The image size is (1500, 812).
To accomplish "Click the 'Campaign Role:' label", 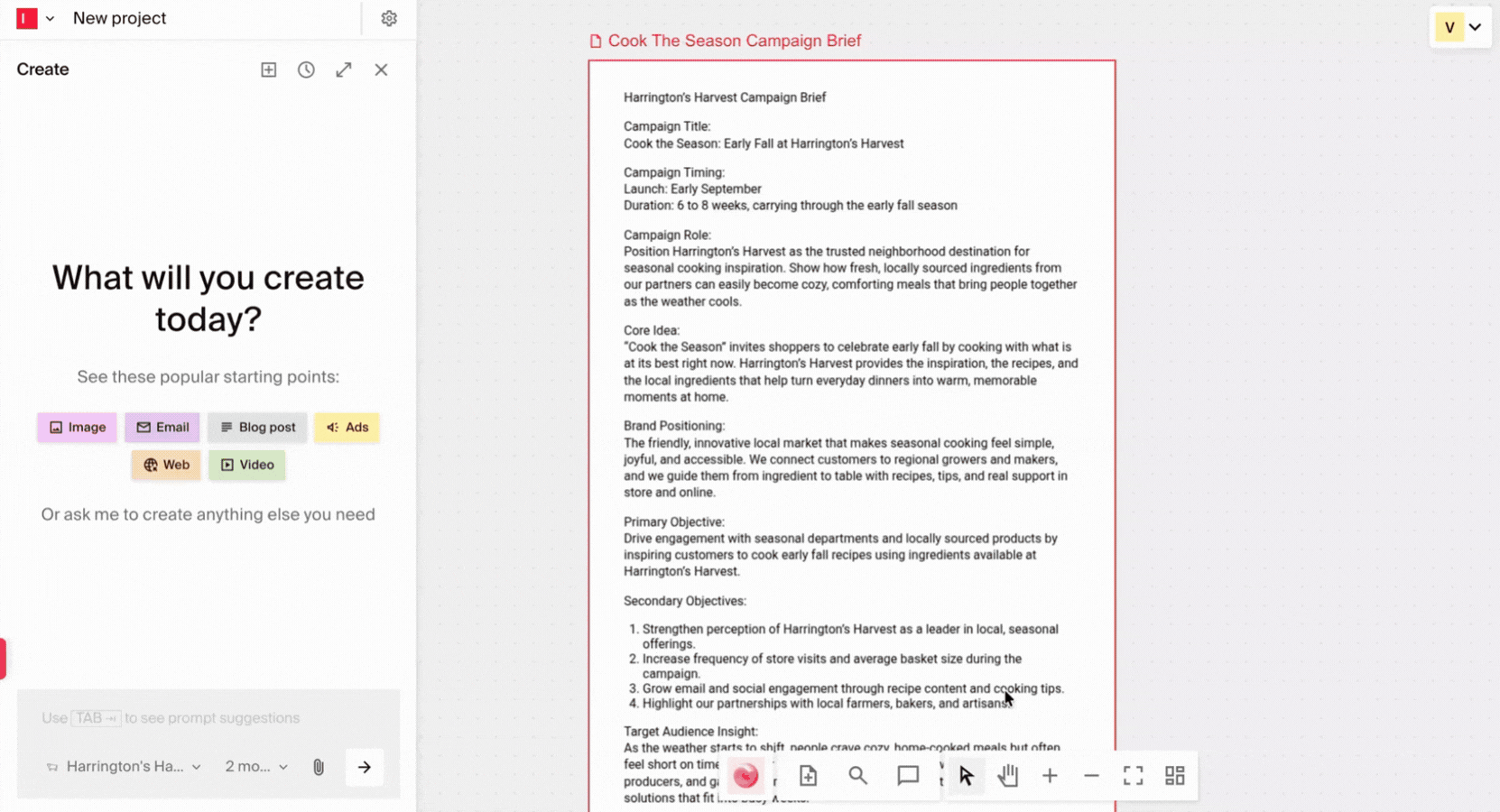I will [x=667, y=235].
